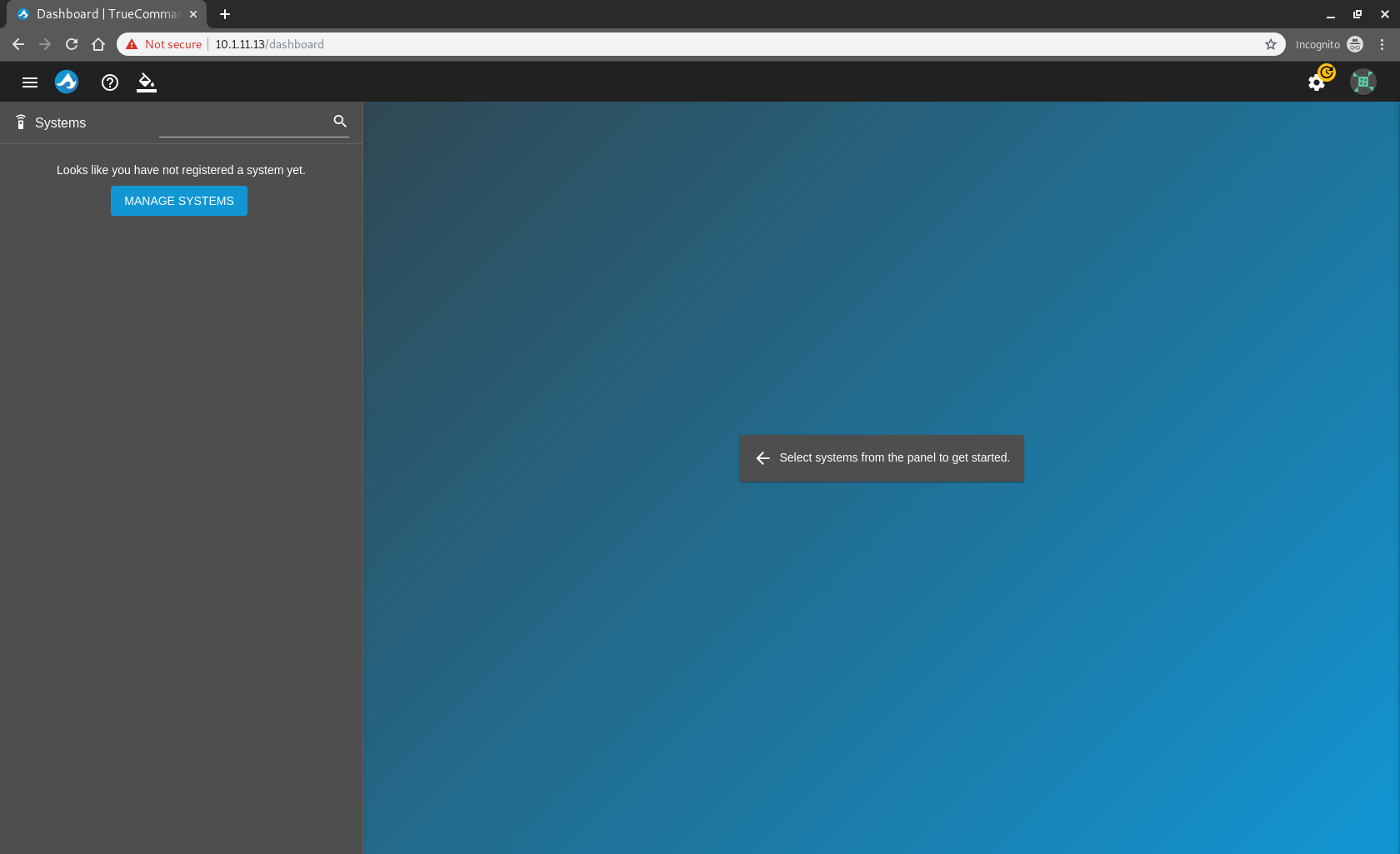Go back with browser back arrow
Viewport: 1400px width, 854px height.
[18, 44]
